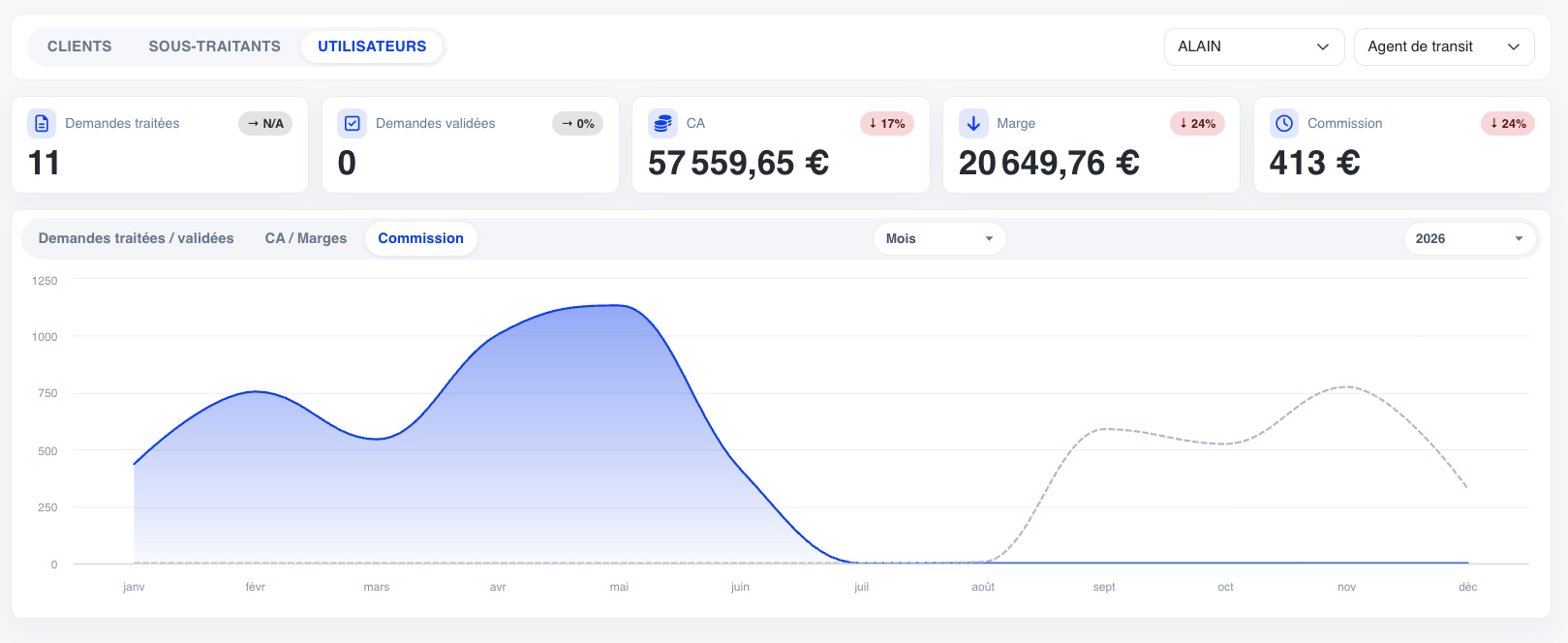Click the Demandes traitées card label
The image size is (1568, 643).
[122, 123]
